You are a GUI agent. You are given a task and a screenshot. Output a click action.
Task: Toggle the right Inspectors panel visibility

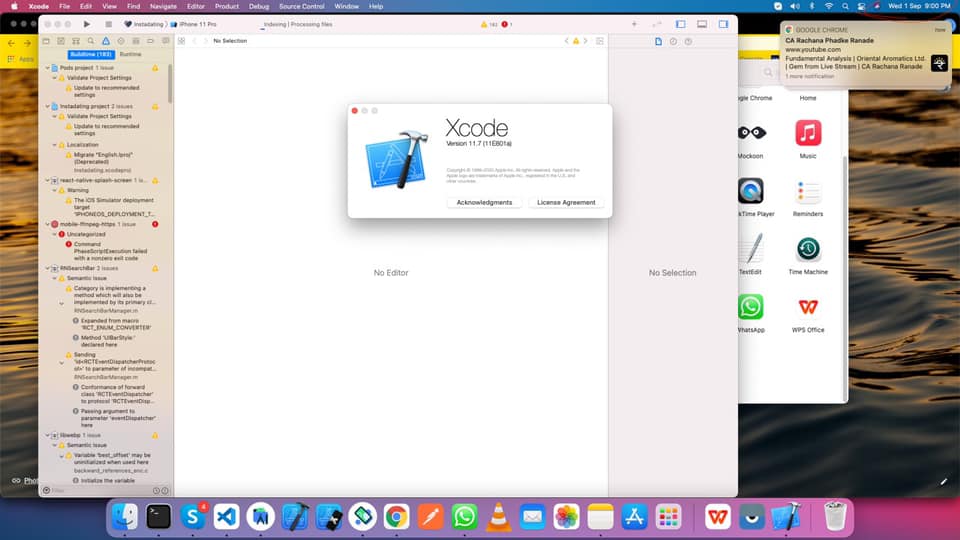[723, 23]
